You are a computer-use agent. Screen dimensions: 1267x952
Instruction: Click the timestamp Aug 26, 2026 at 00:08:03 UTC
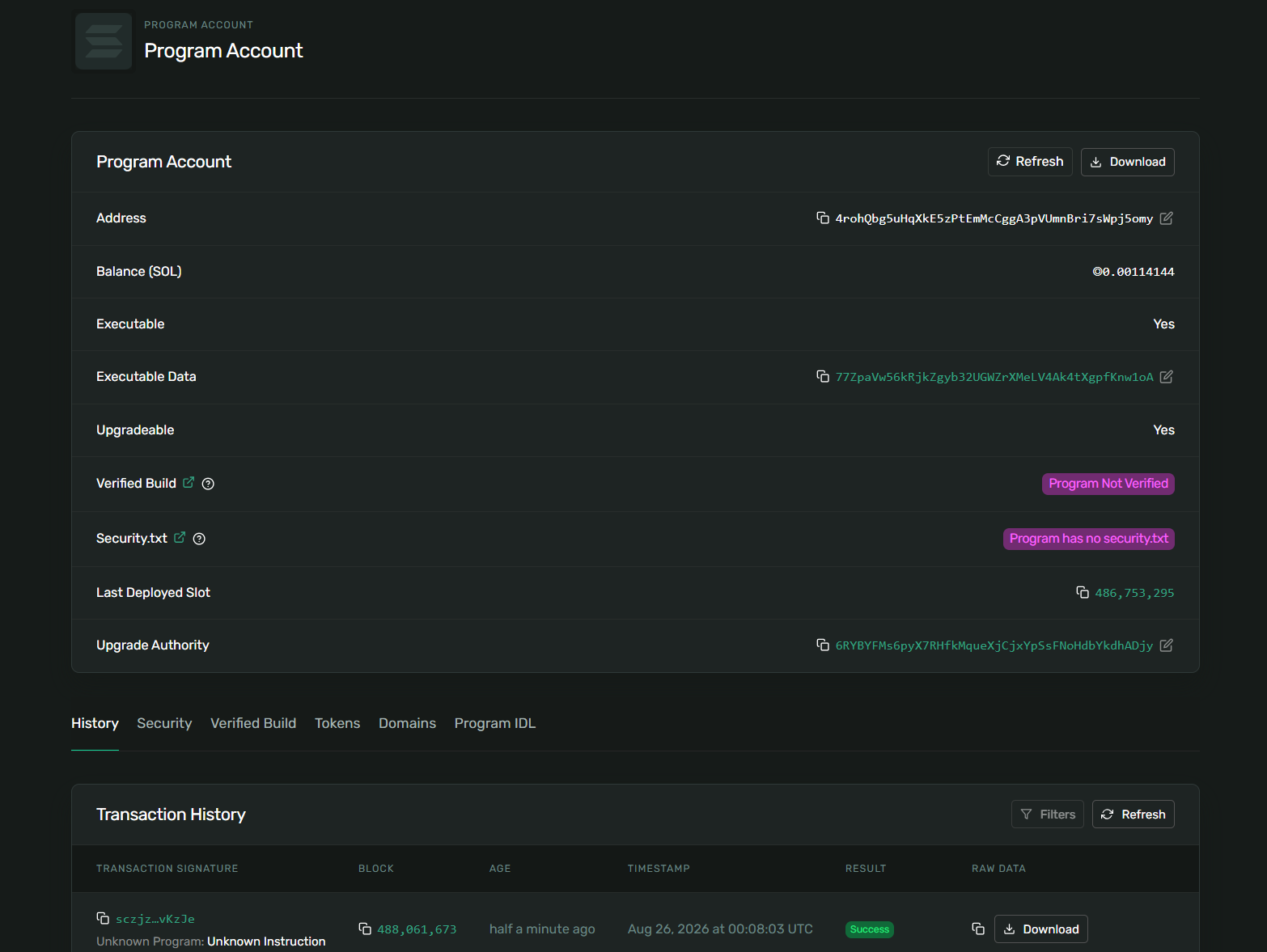click(x=720, y=929)
